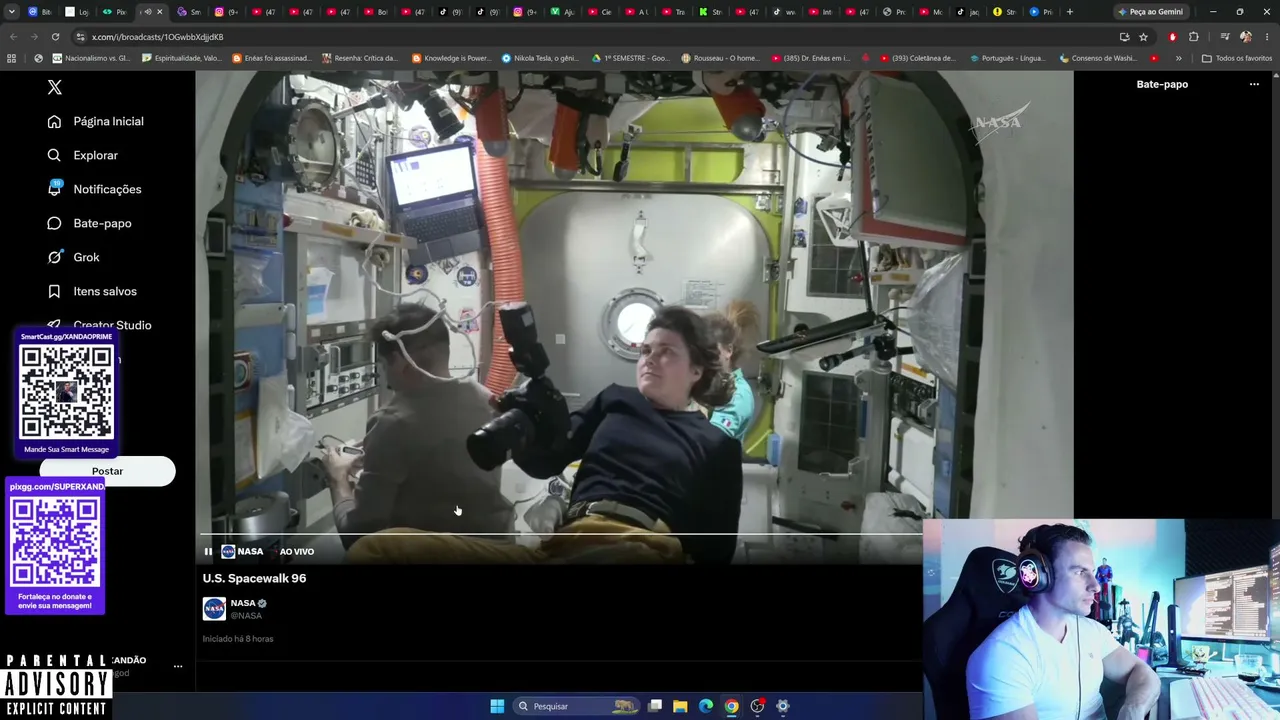Click the AO VIVO live indicator
The height and width of the screenshot is (720, 1280).
coord(297,552)
